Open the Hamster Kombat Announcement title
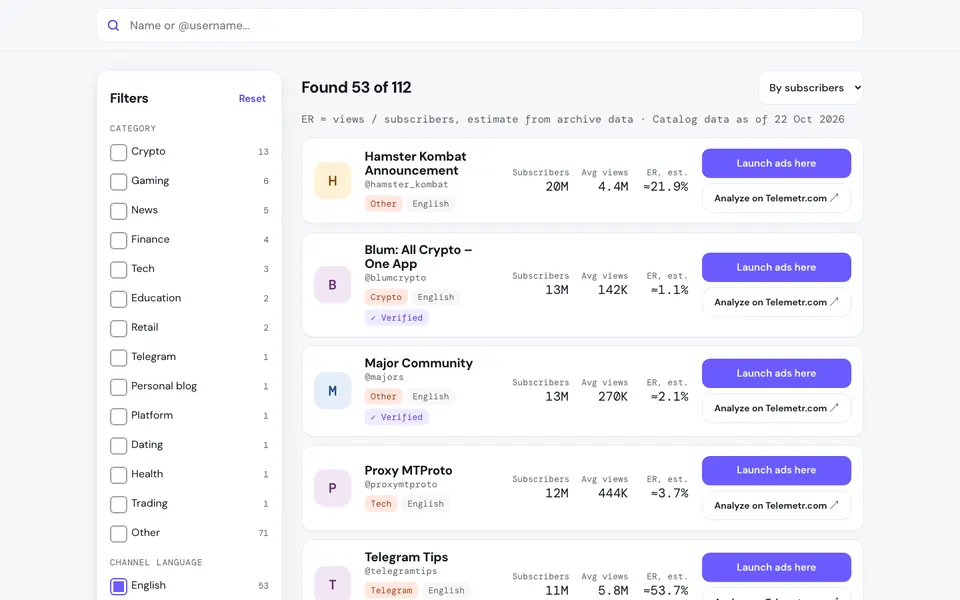Viewport: 960px width, 600px height. (x=415, y=163)
